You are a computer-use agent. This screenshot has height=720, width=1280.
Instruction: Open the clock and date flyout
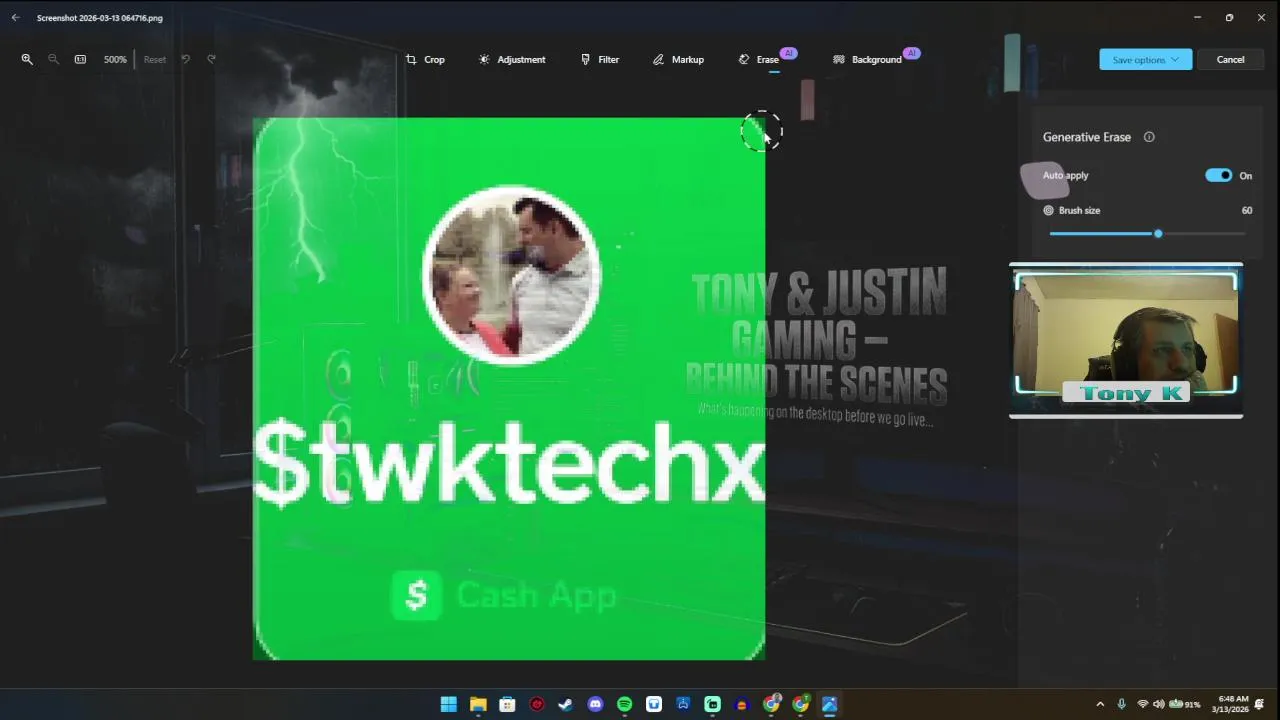[x=1230, y=704]
